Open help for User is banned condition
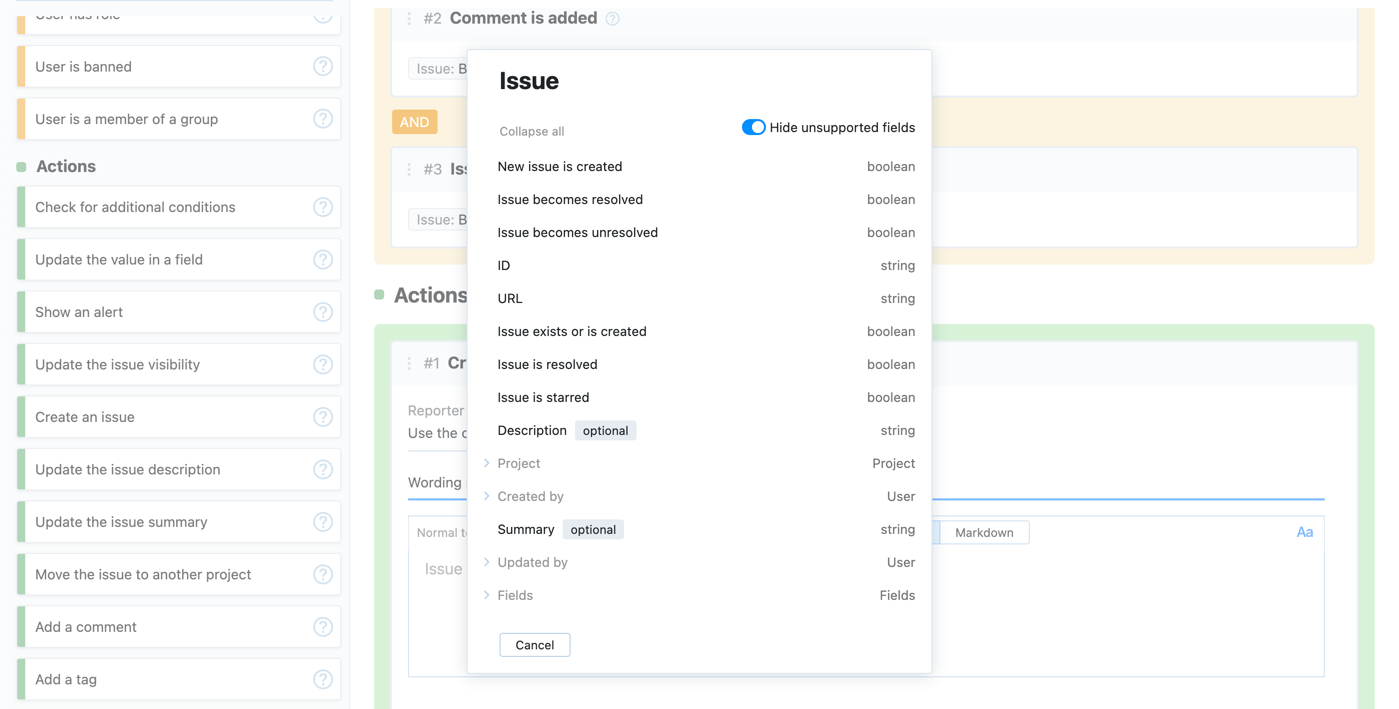The width and height of the screenshot is (1399, 709). [x=323, y=66]
